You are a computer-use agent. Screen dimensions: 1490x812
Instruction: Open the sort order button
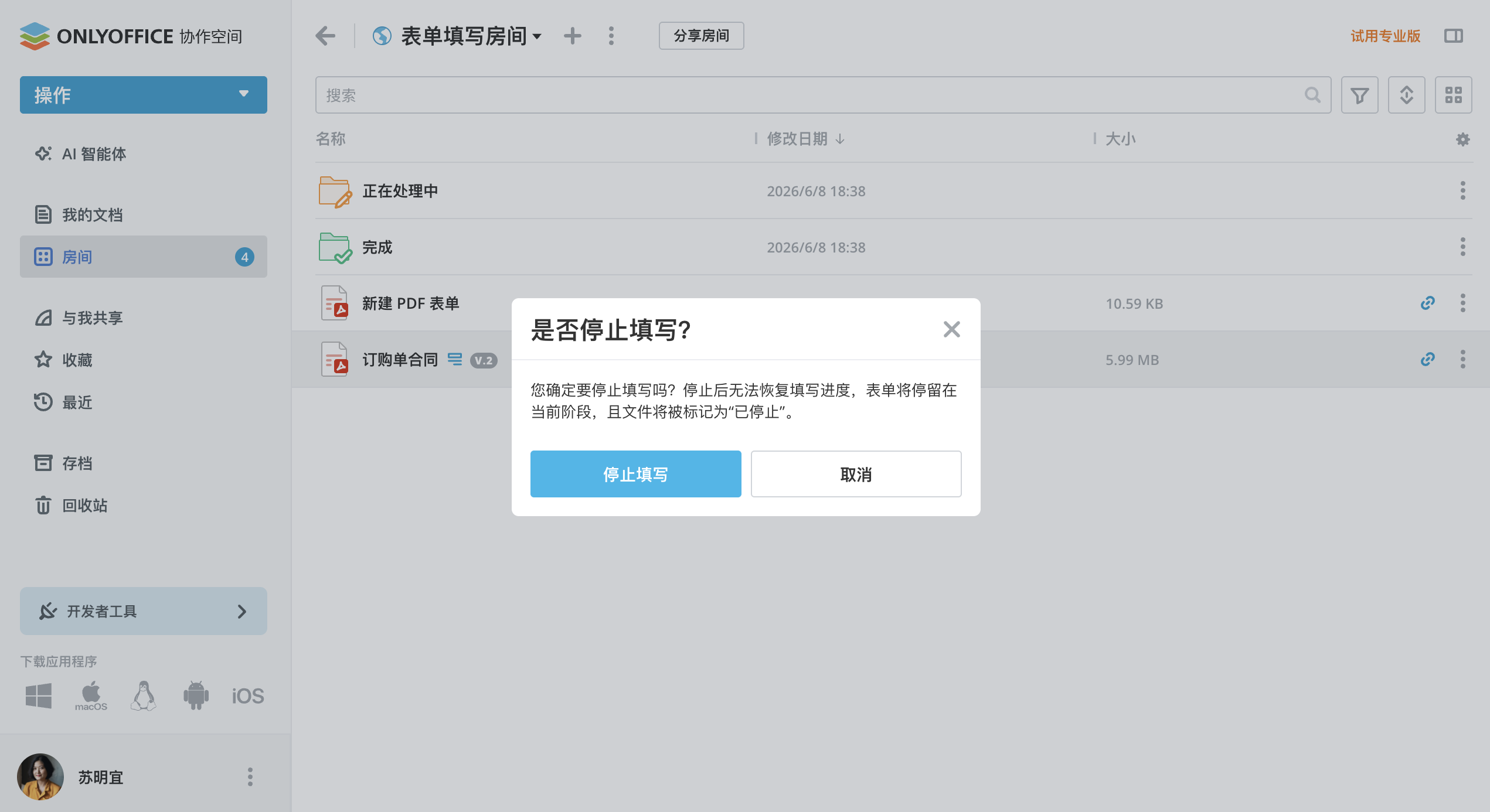click(x=1406, y=95)
